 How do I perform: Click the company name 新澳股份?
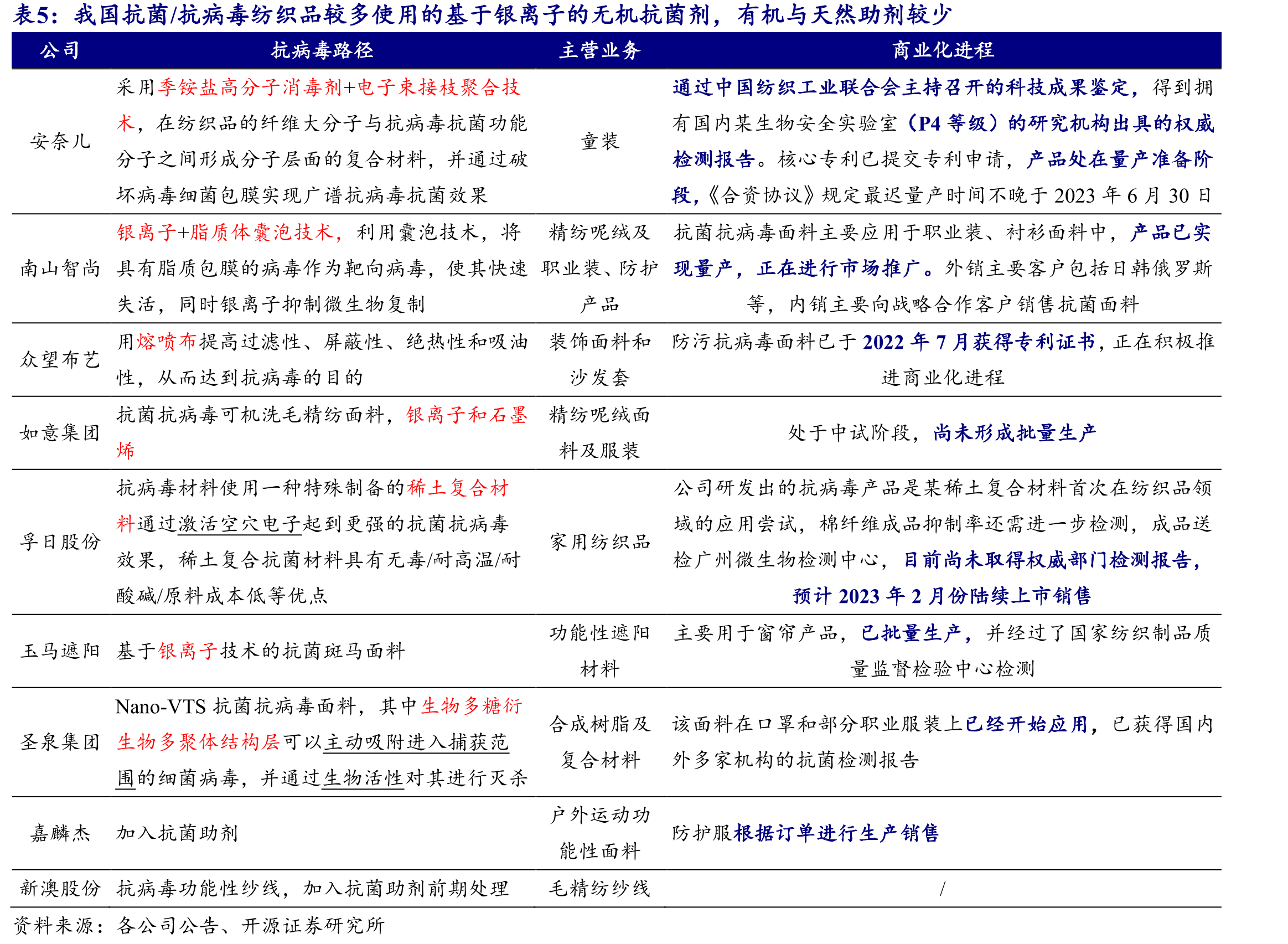(60, 889)
